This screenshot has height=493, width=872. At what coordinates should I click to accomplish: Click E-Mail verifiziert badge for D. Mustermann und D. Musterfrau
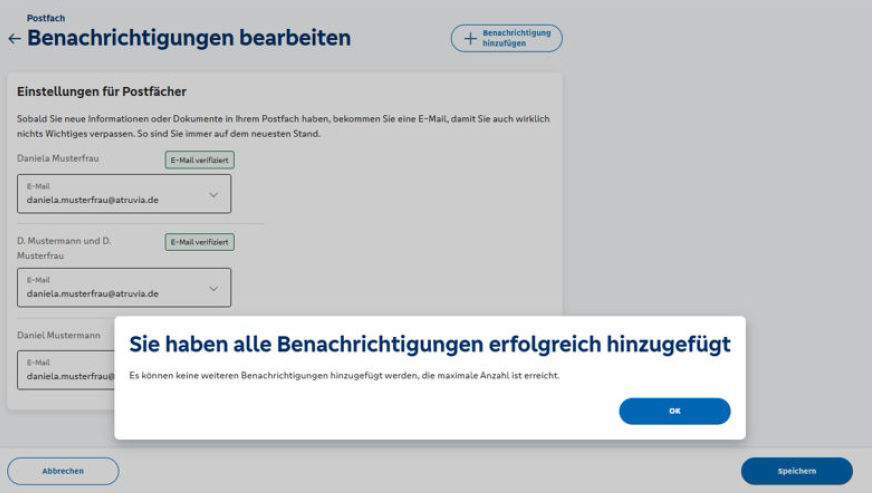200,242
